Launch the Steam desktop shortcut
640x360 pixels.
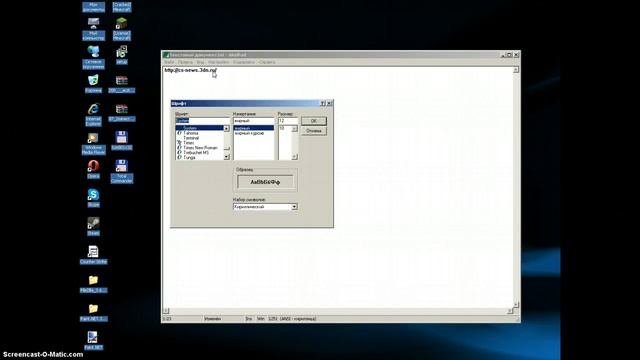pos(93,227)
